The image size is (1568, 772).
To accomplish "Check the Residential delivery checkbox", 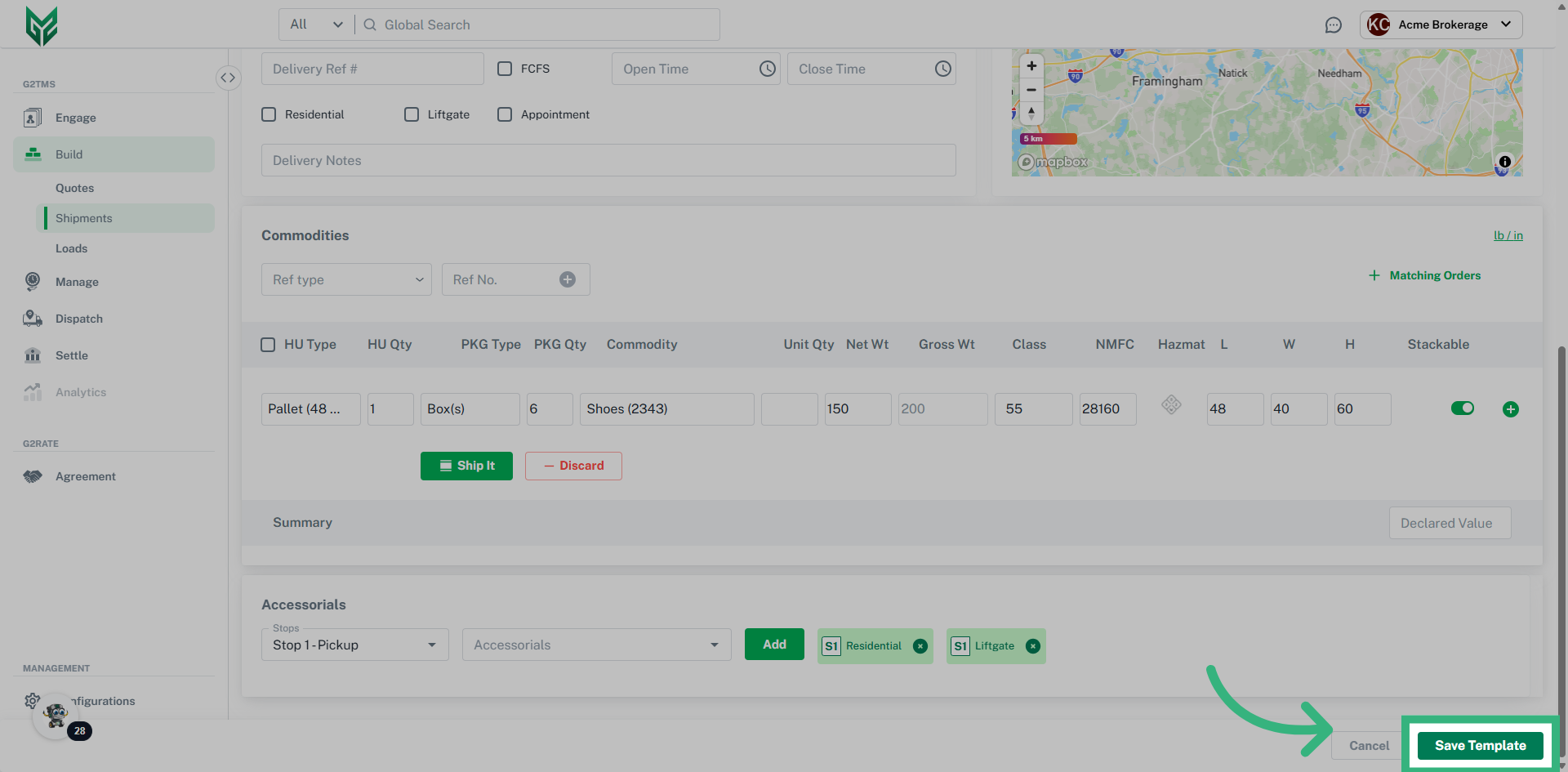I will pos(269,114).
